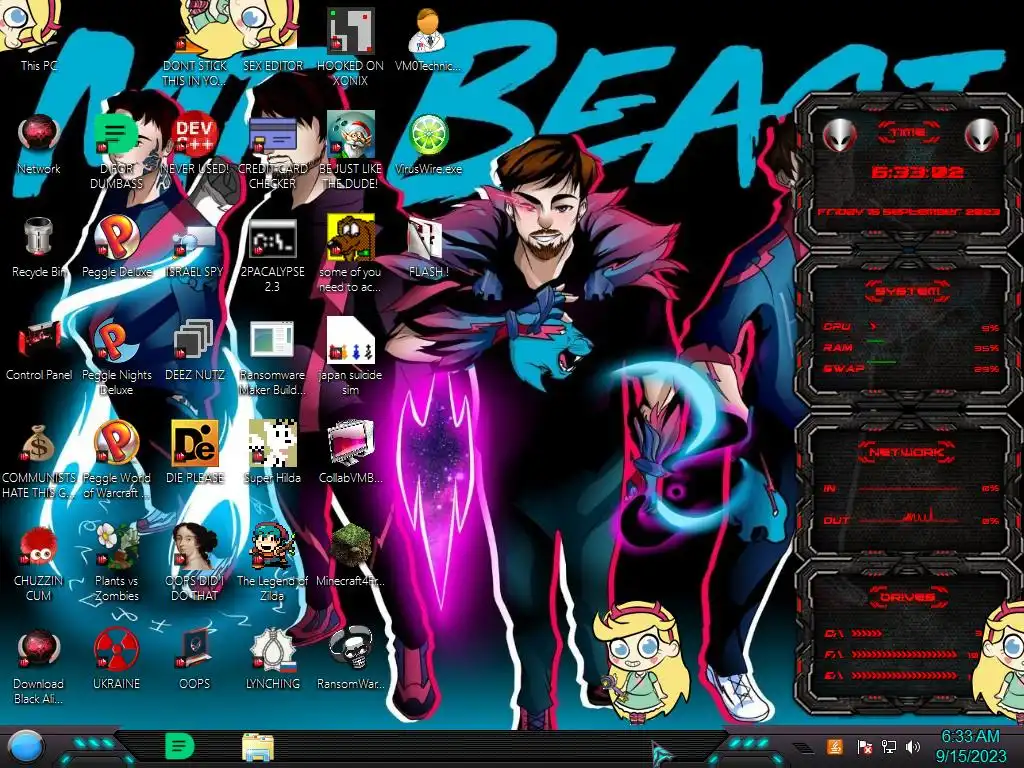The width and height of the screenshot is (1024, 768).
Task: Select the HOOKED ON XONIX icon
Action: (351, 47)
